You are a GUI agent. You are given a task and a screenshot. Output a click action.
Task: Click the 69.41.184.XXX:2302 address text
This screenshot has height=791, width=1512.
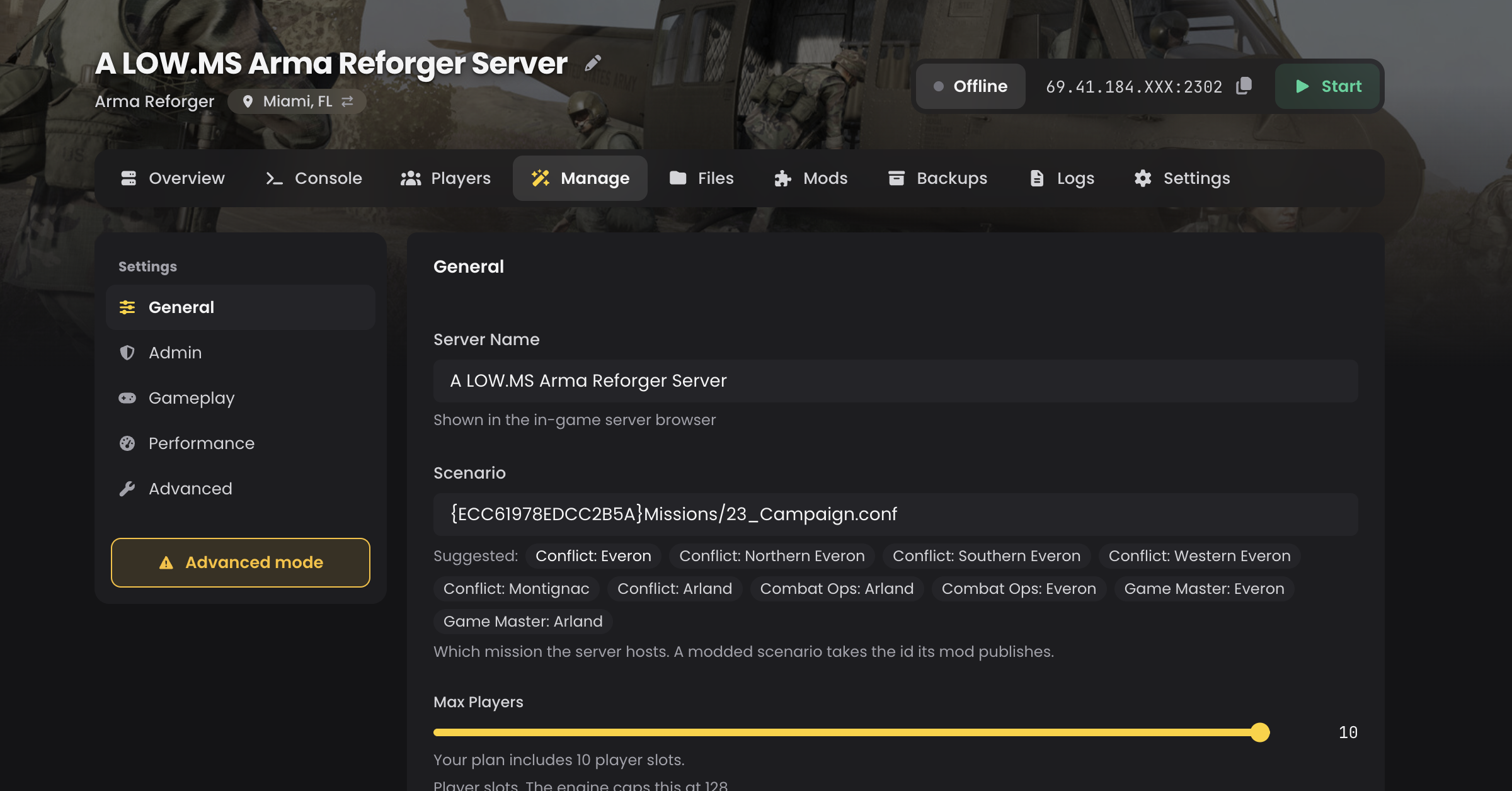click(x=1134, y=87)
